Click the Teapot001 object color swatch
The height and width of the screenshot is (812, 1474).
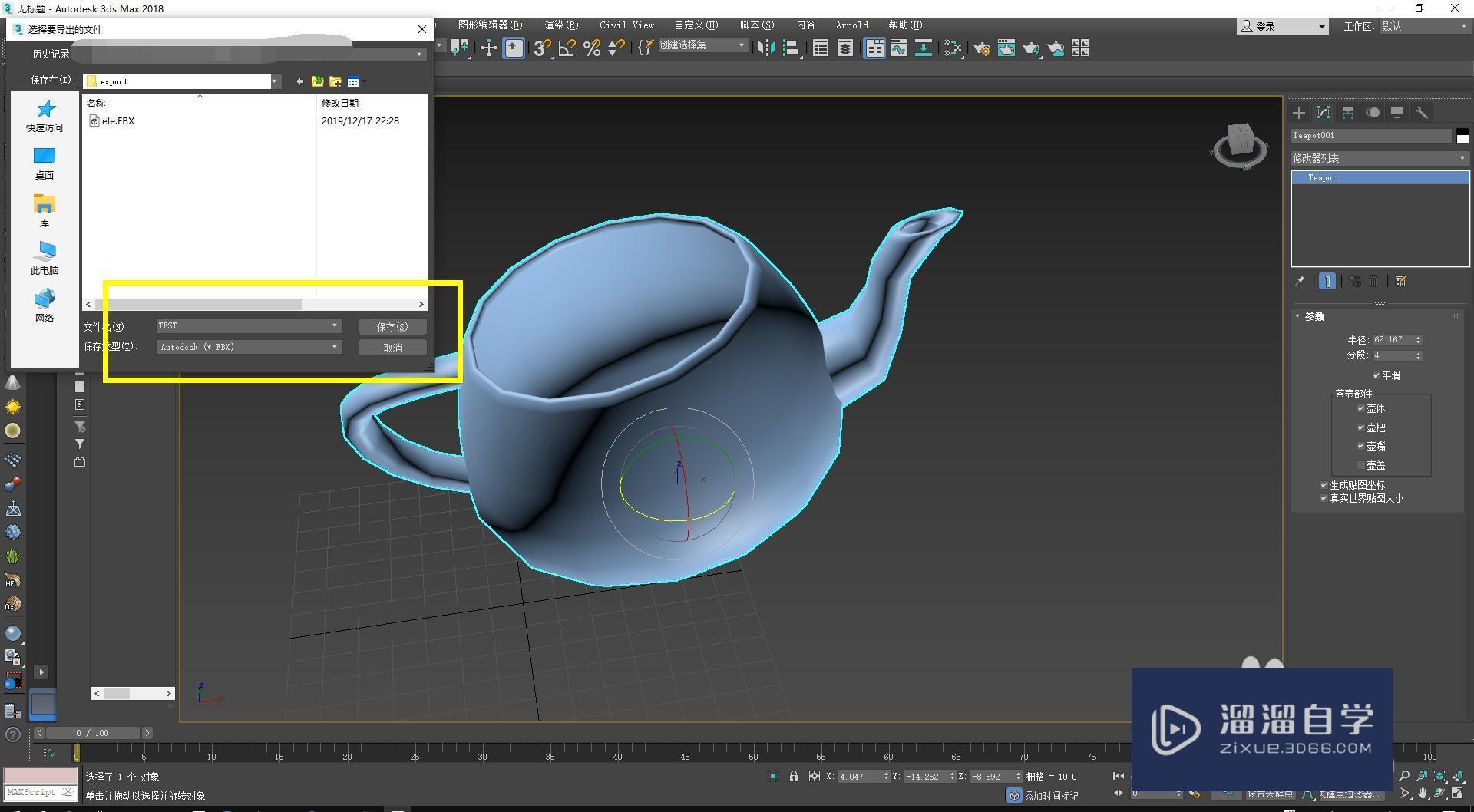click(1462, 136)
